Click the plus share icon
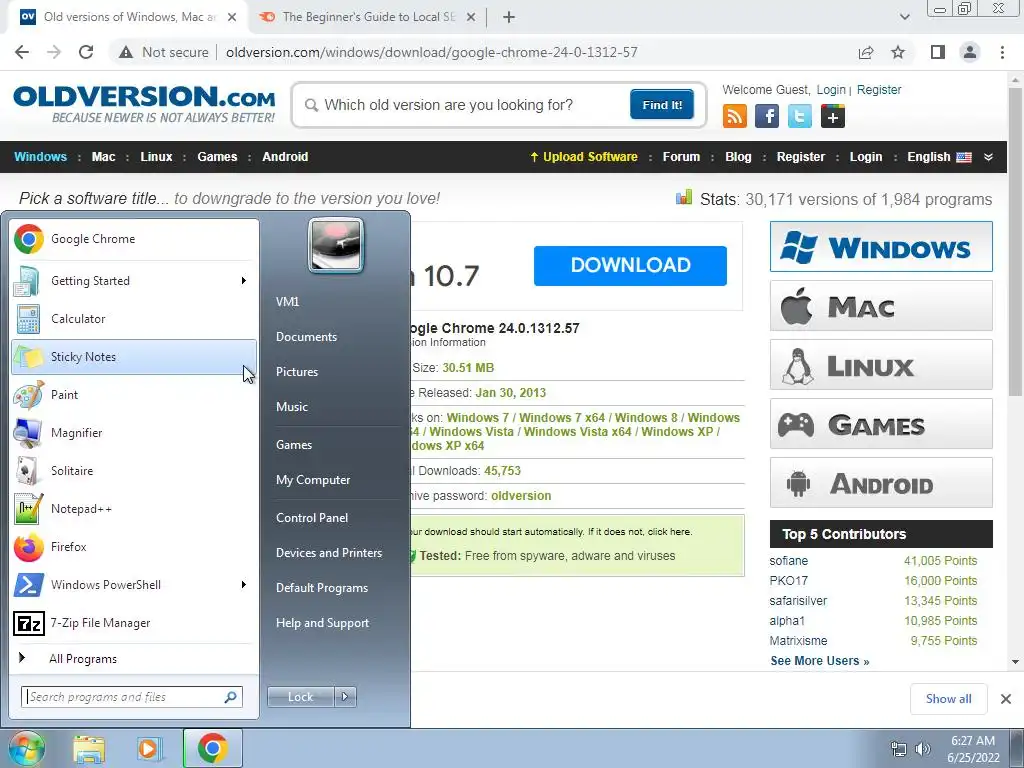Viewport: 1024px width, 768px height. [833, 116]
